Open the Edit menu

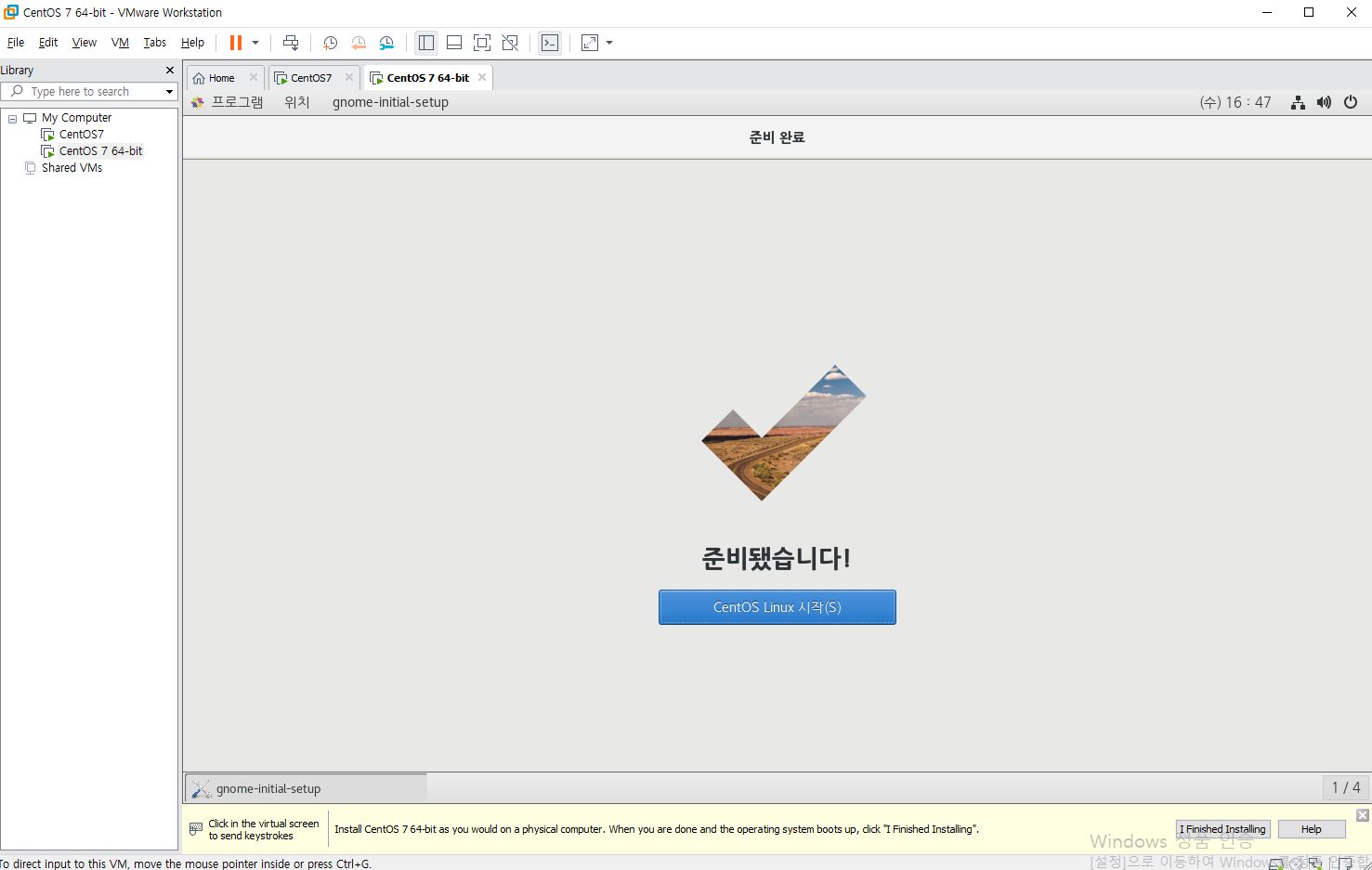pyautogui.click(x=48, y=43)
